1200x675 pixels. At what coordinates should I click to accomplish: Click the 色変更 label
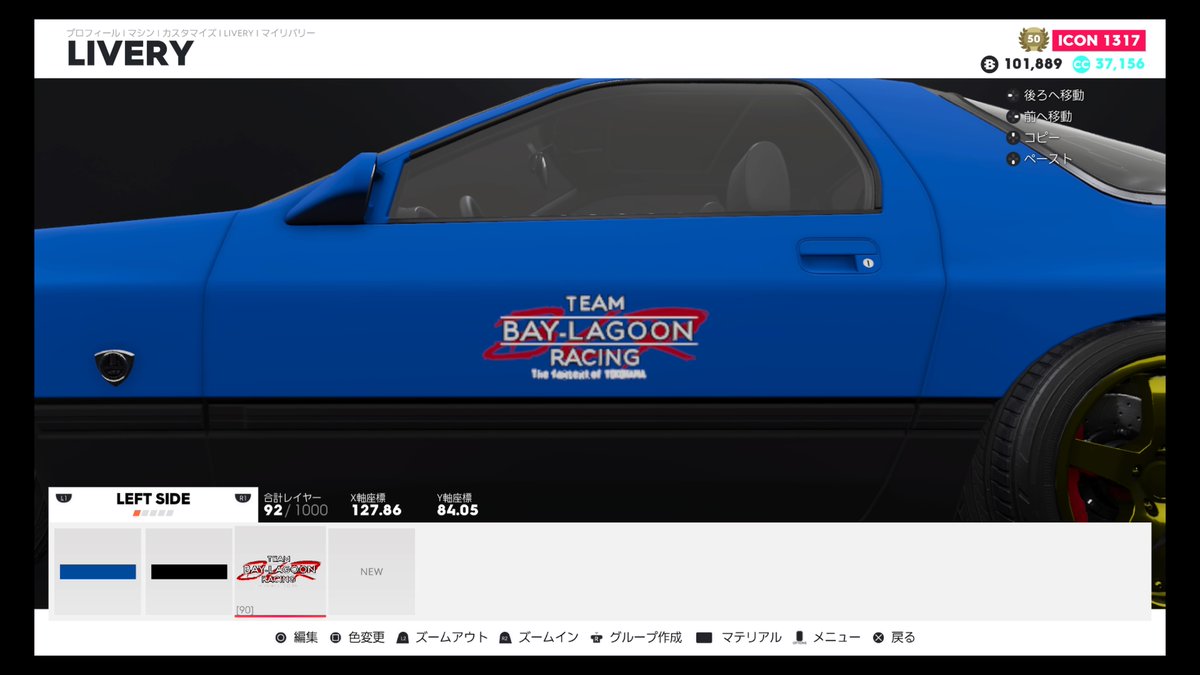(x=366, y=637)
